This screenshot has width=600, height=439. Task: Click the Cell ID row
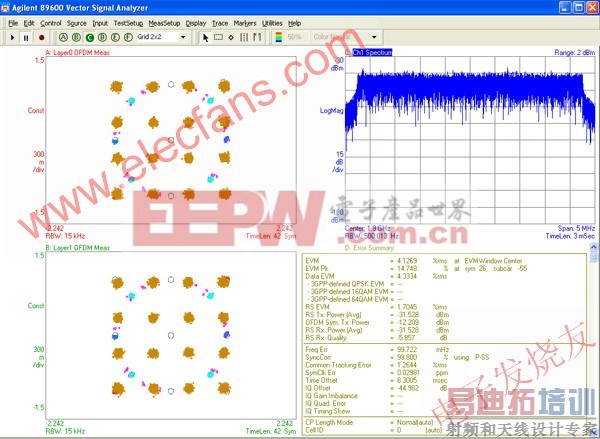373,430
